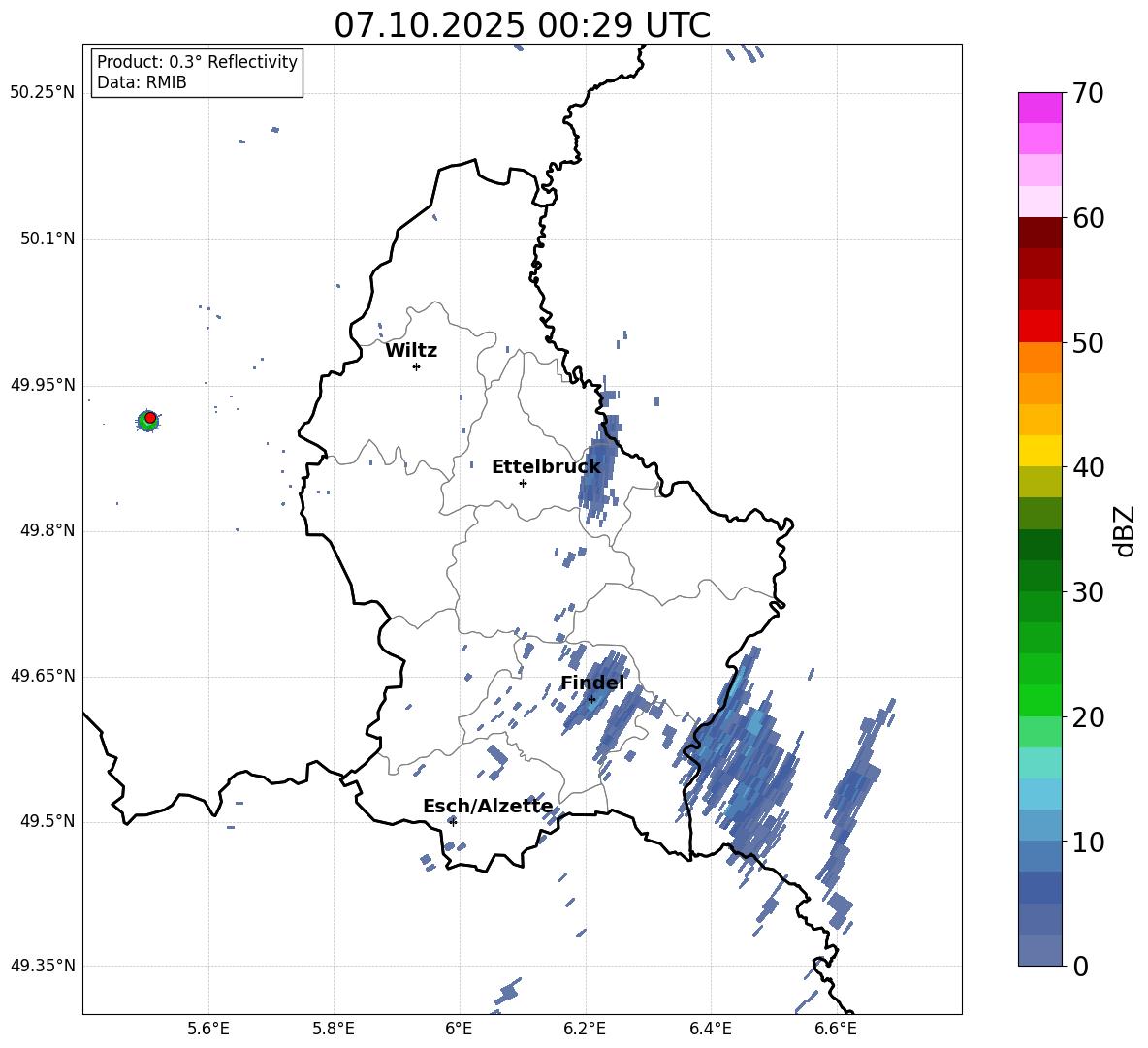Click the colorbar tick label 40
Screen dimensions: 1148x1048
(x=1088, y=467)
